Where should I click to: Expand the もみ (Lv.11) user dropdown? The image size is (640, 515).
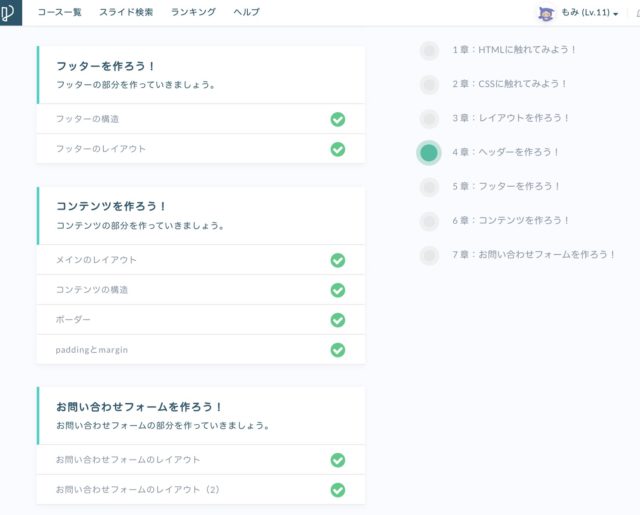pyautogui.click(x=589, y=13)
